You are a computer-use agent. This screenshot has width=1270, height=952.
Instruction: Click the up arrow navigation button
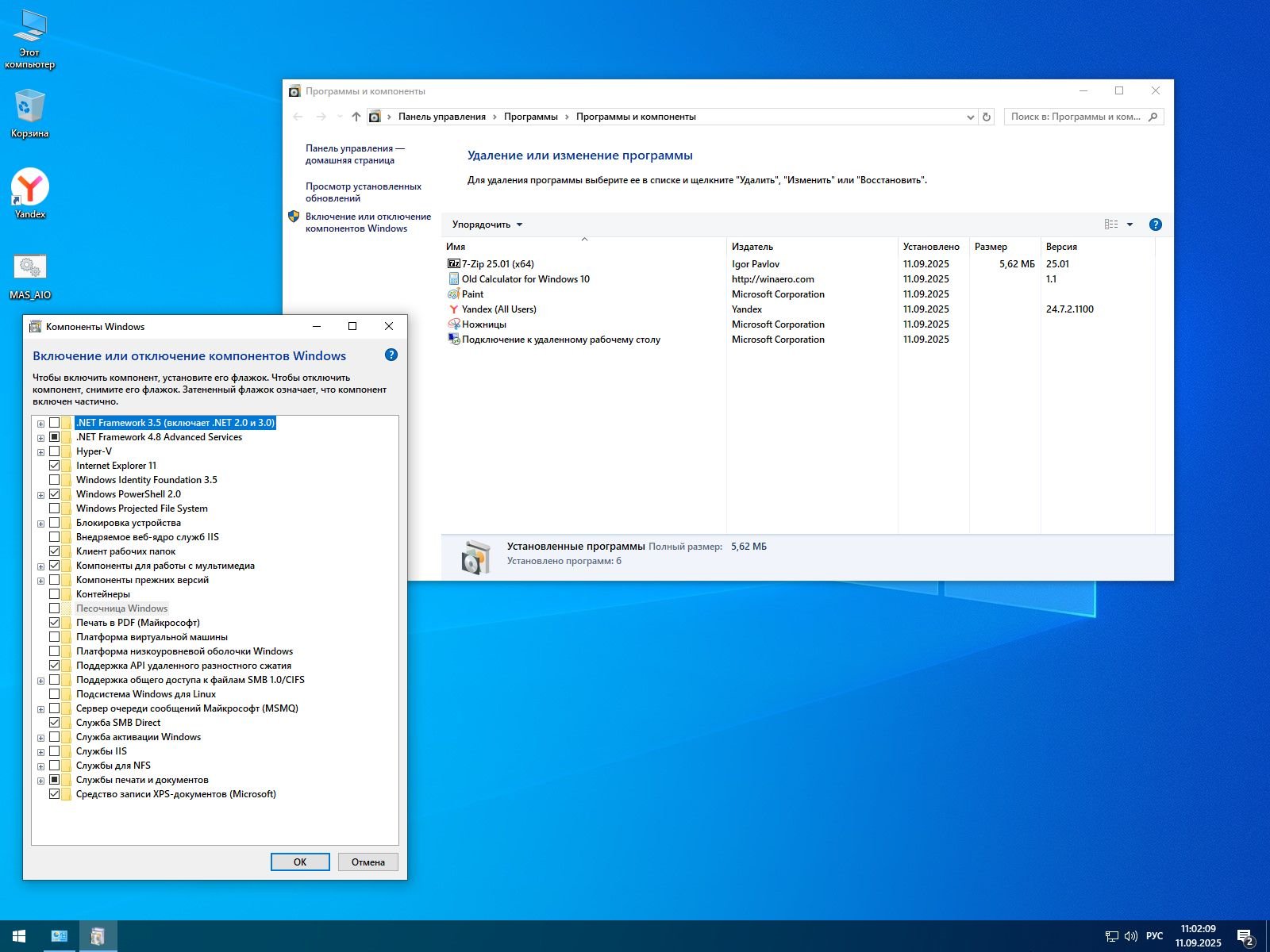point(356,117)
